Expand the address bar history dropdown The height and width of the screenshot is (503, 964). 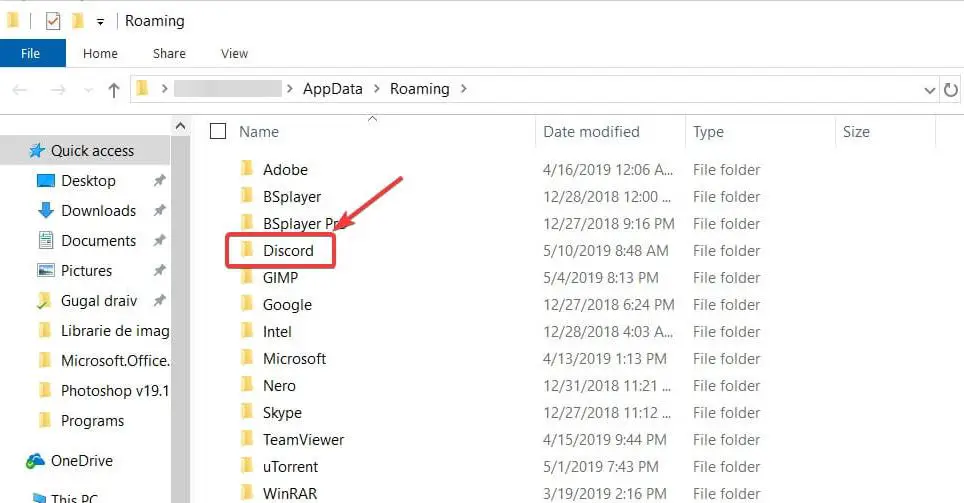pos(930,90)
